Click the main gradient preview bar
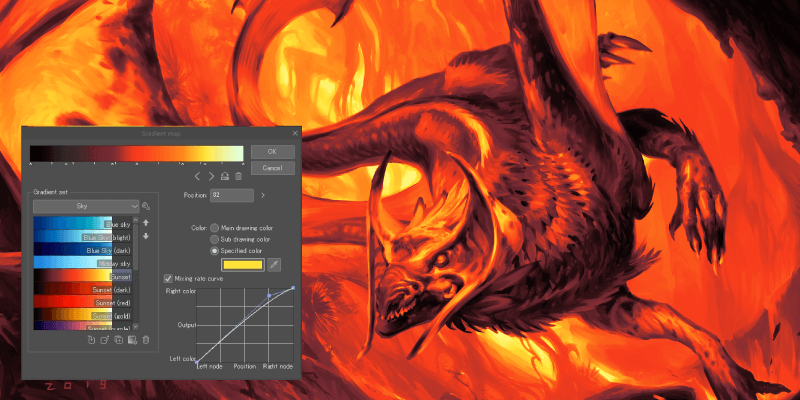 (x=137, y=154)
